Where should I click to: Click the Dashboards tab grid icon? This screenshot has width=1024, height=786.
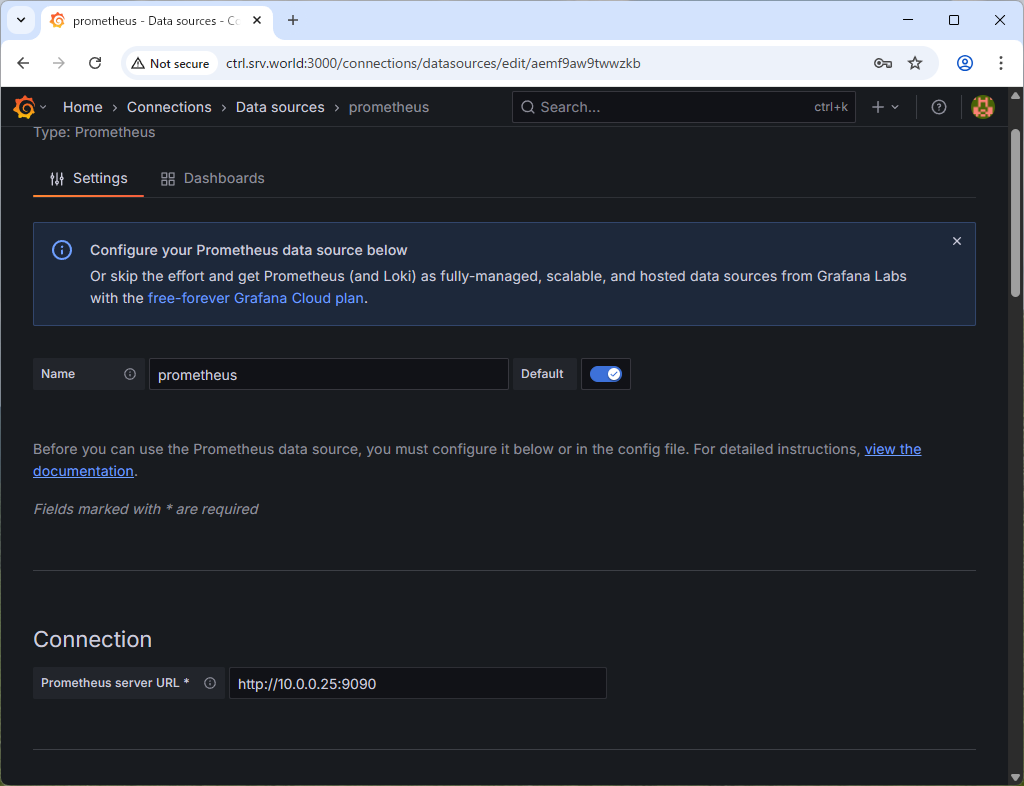pyautogui.click(x=168, y=179)
